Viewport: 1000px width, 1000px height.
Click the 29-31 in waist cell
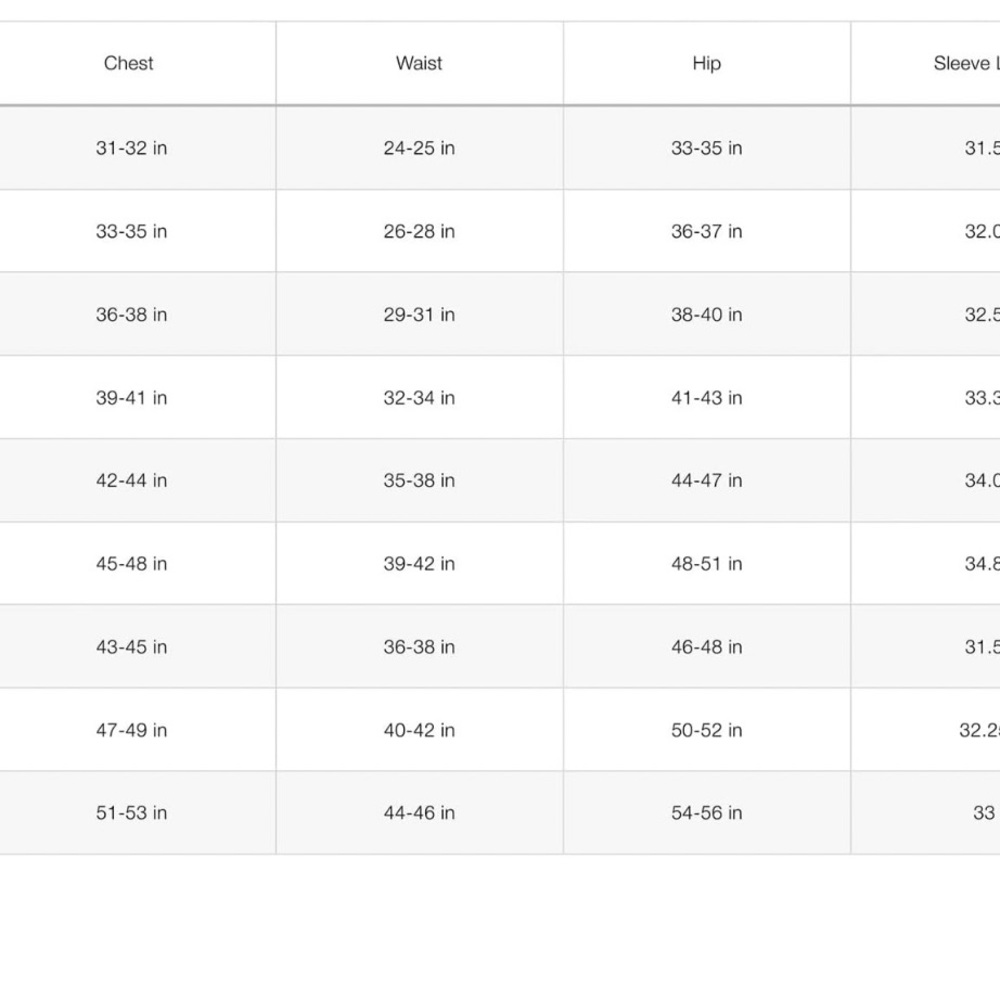click(x=420, y=314)
